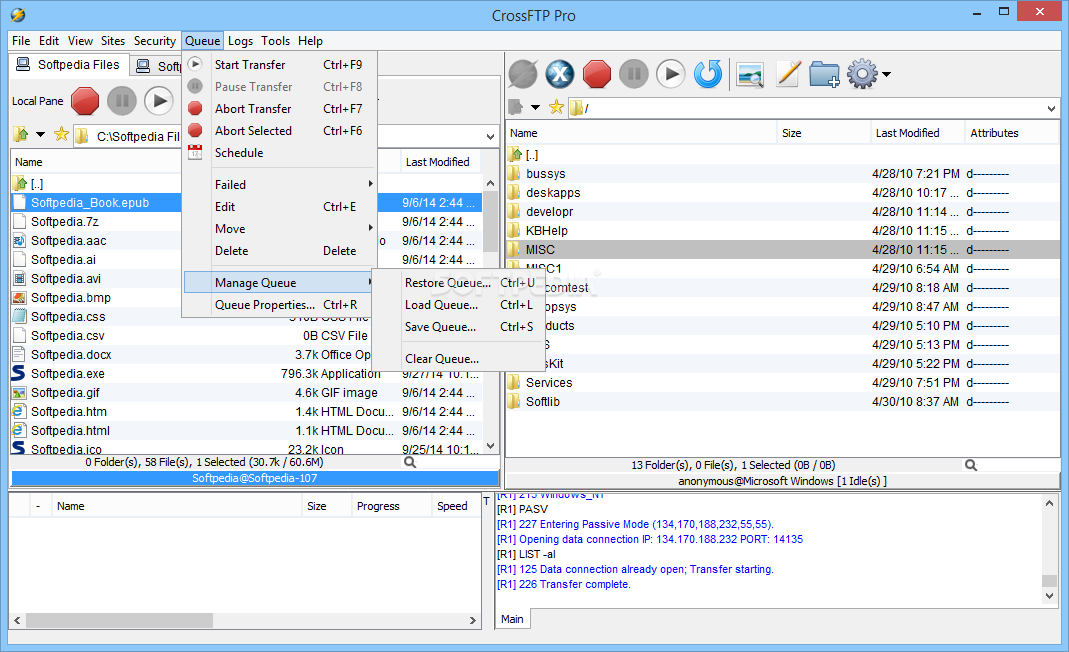Click the remote history icon beside star
The height and width of the screenshot is (652, 1069).
coord(515,107)
